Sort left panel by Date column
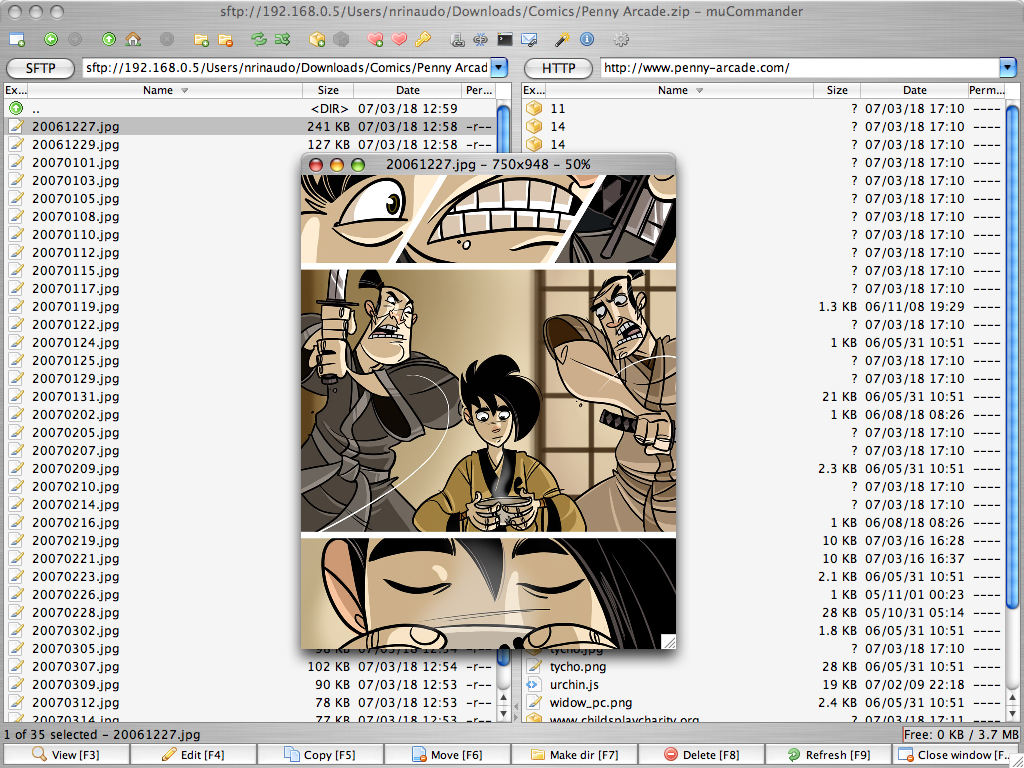Viewport: 1024px width, 768px height. 408,90
